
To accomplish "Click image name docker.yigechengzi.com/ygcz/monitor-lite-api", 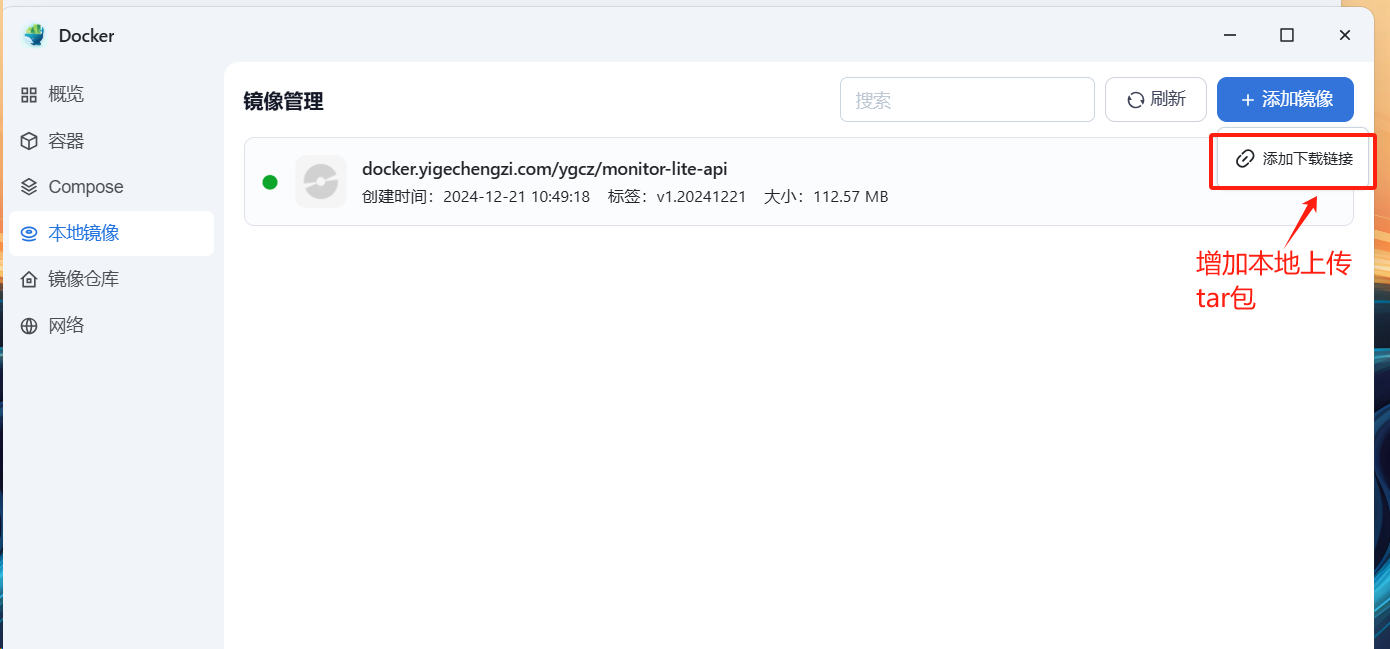I will coord(545,169).
